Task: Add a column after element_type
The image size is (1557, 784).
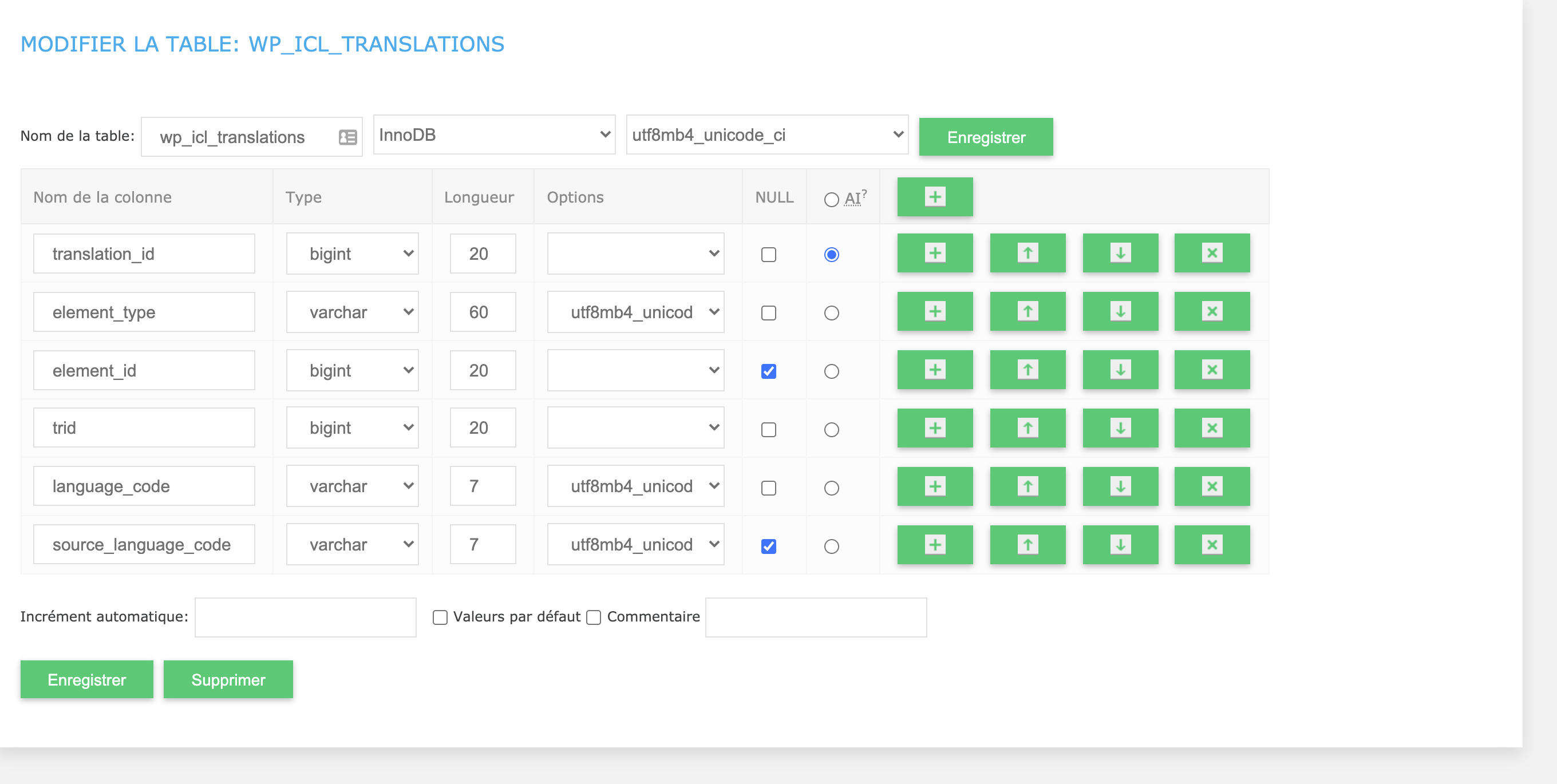Action: [934, 312]
